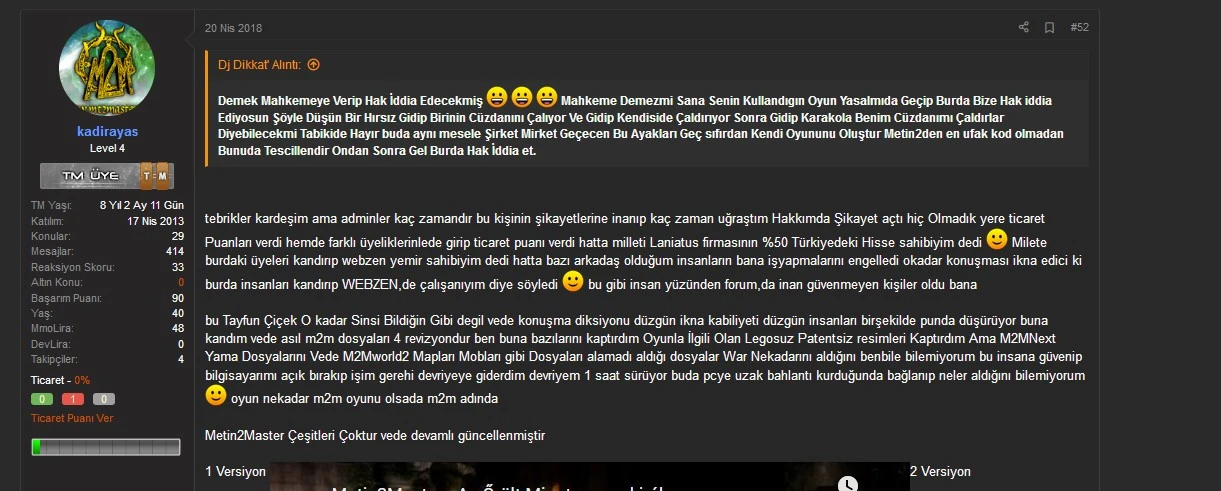Viewport: 1221px width, 491px height.
Task: Click the embedded video thumbnail at bottom
Action: (589, 476)
